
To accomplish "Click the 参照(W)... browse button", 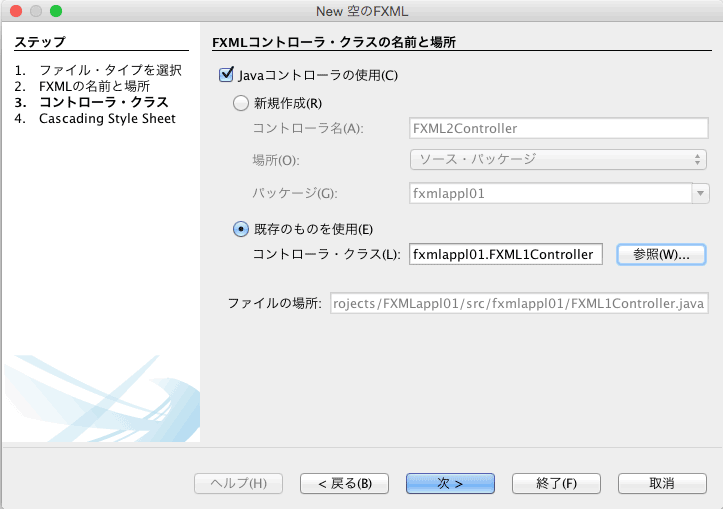I will (661, 254).
